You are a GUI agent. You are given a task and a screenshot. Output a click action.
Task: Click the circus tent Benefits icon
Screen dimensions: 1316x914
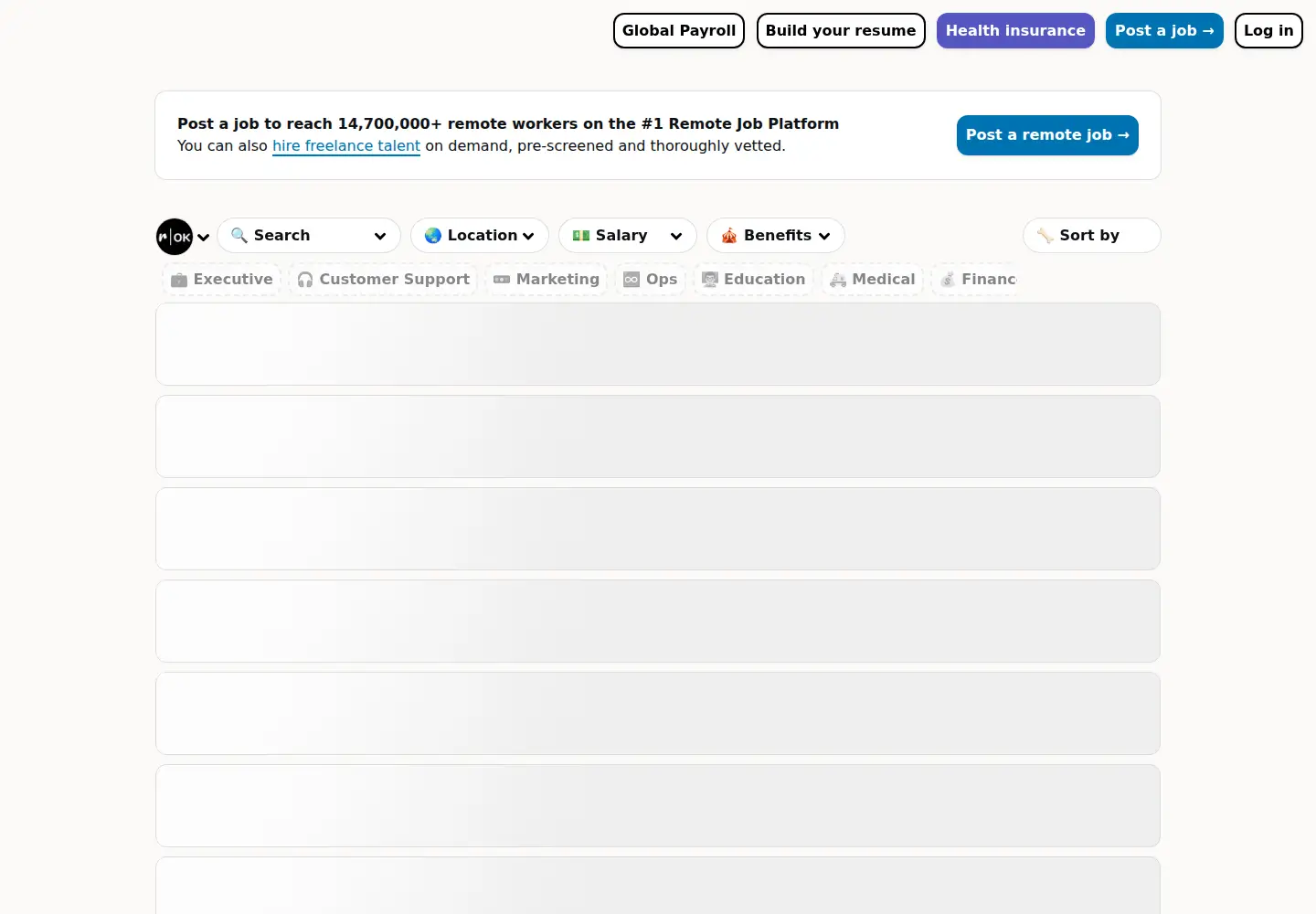[729, 235]
